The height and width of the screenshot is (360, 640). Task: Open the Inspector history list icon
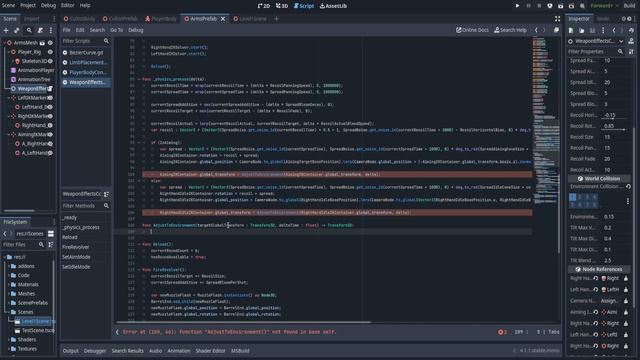pos(631,30)
